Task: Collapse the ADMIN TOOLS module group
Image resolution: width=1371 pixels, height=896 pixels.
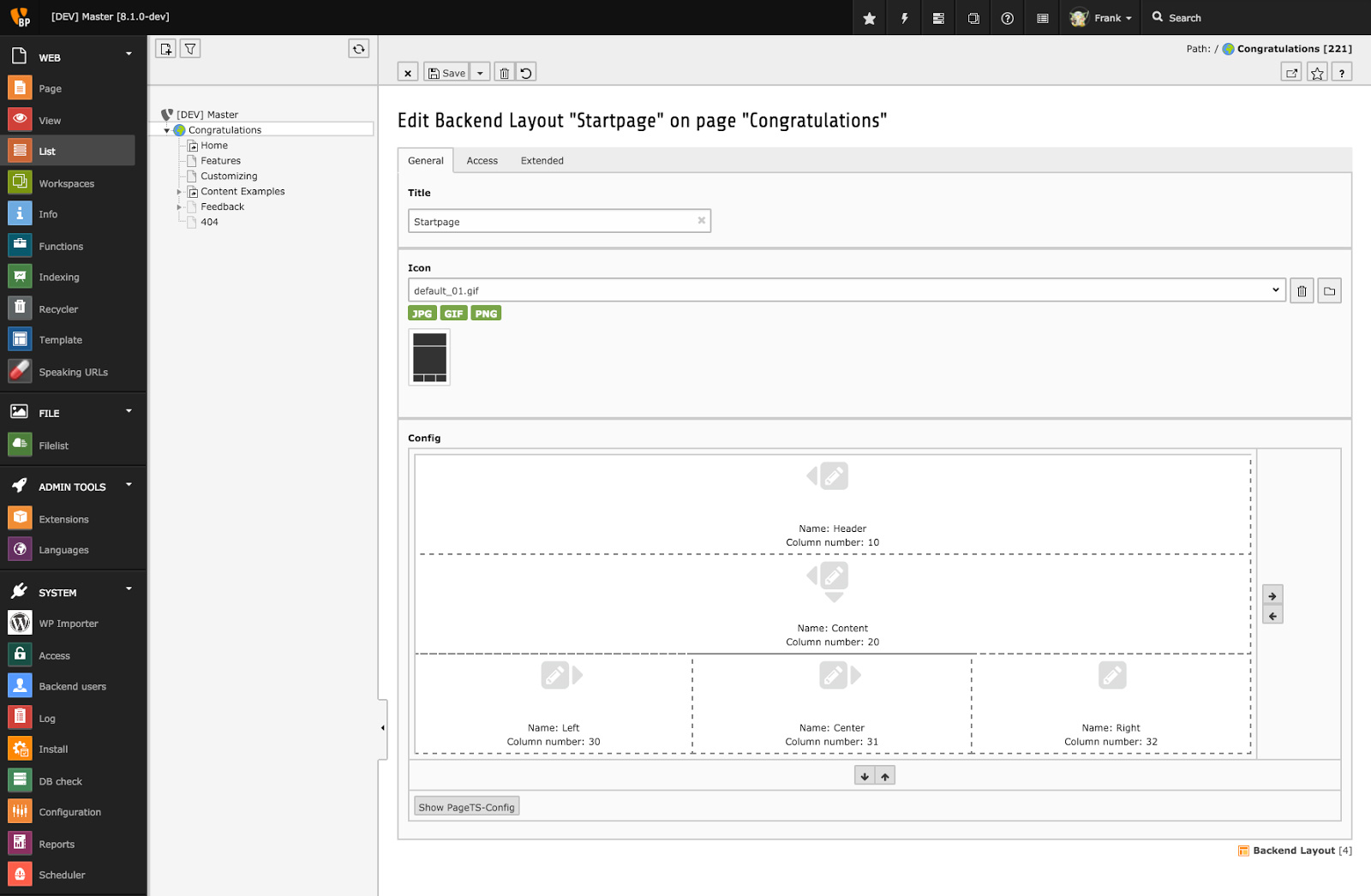Action: [x=129, y=484]
